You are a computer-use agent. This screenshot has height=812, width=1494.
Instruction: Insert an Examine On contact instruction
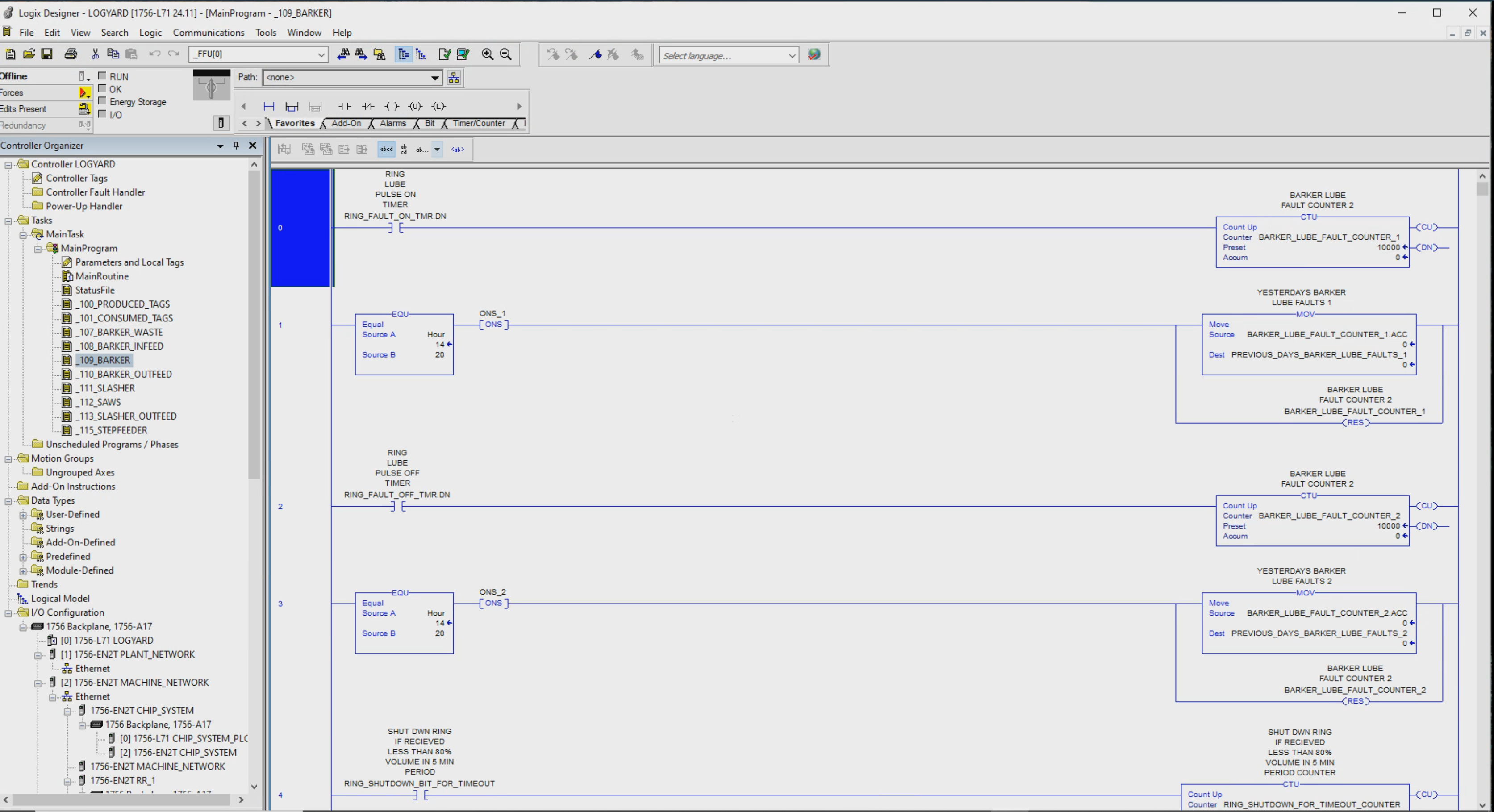click(345, 106)
